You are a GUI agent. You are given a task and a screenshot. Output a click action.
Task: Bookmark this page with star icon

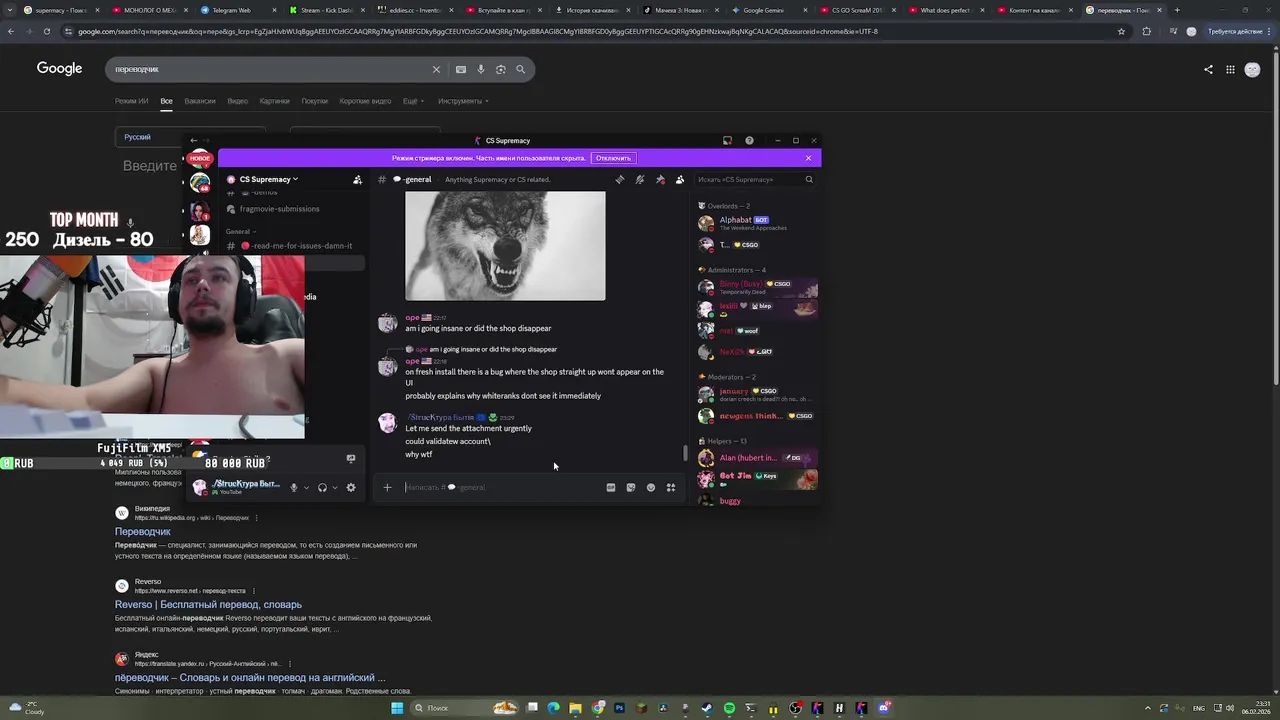pos(1121,31)
